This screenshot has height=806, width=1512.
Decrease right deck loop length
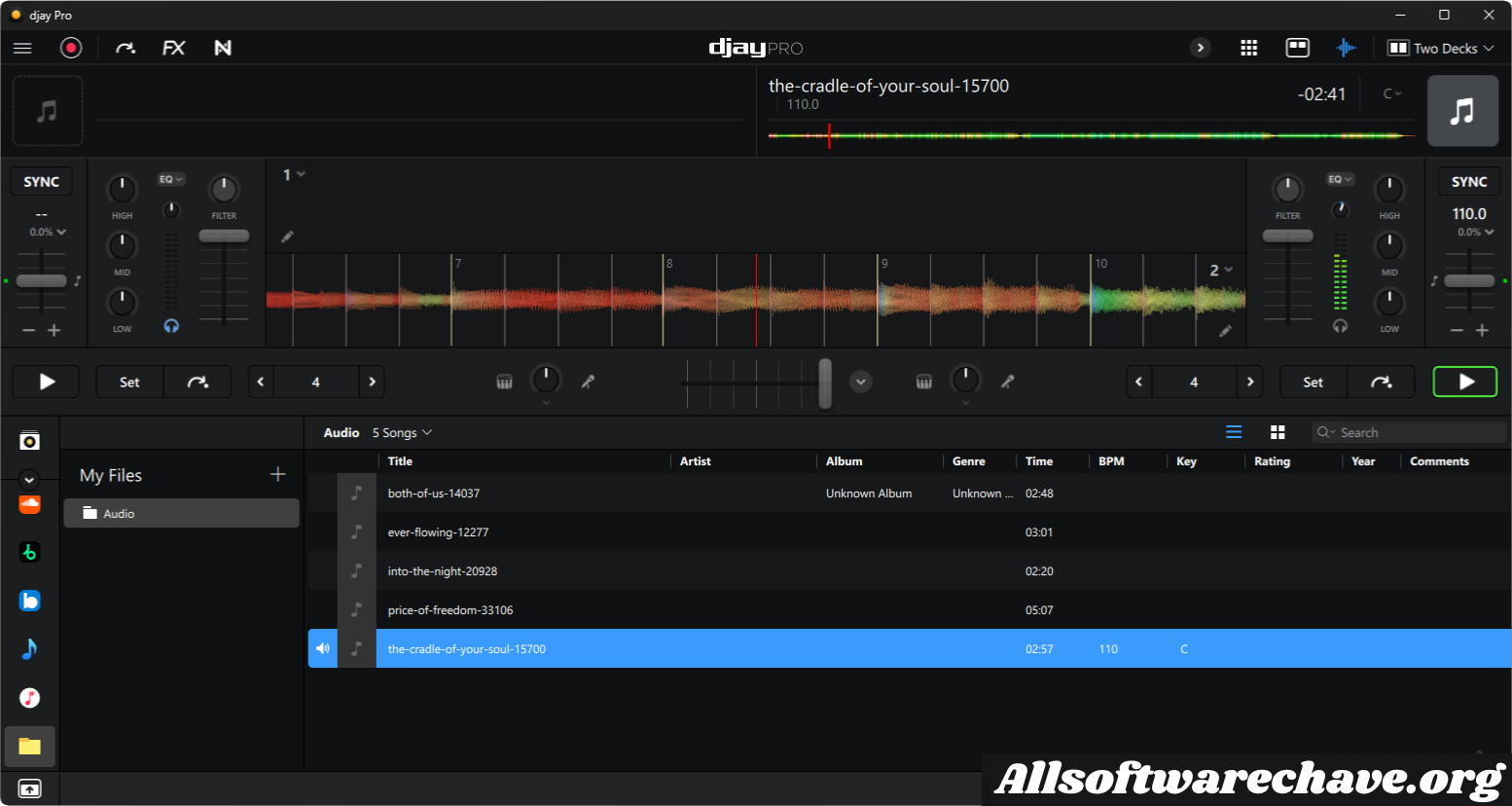(1139, 382)
